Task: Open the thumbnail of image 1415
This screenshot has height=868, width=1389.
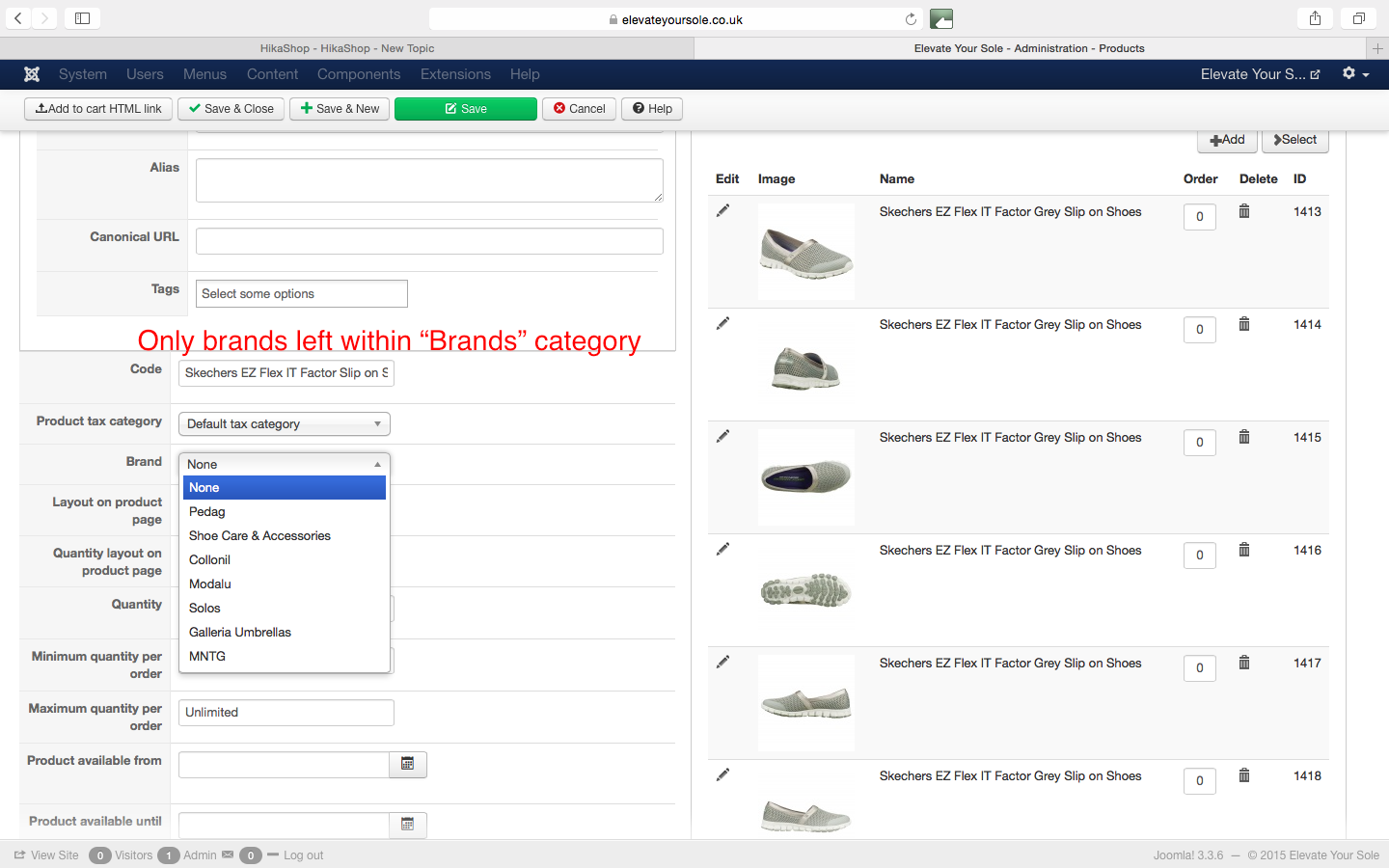Action: click(x=806, y=477)
